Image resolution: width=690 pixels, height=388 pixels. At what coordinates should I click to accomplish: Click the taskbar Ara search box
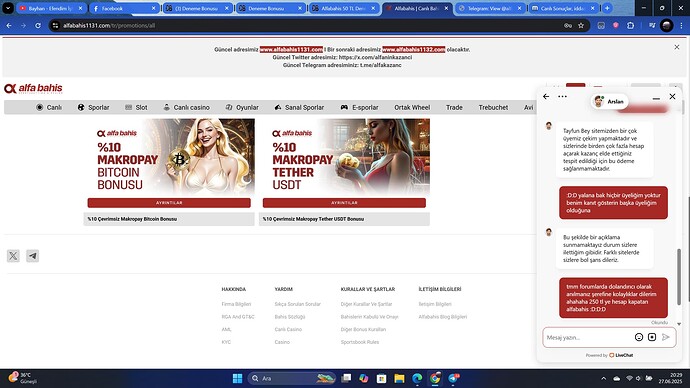pyautogui.click(x=292, y=378)
